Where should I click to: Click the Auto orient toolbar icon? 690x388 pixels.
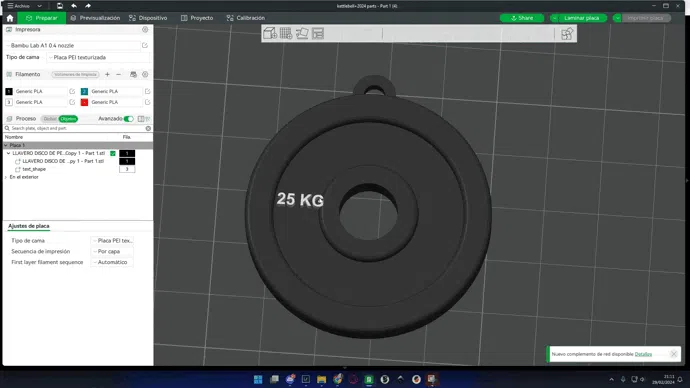tap(302, 33)
